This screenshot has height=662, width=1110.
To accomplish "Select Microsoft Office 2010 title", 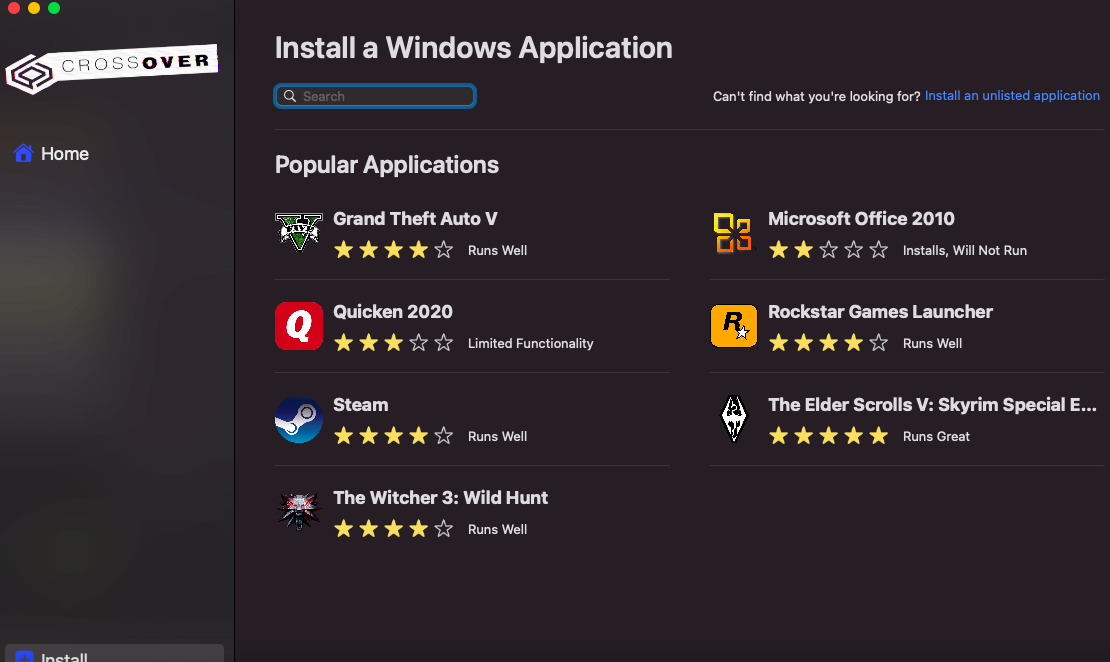I will pos(861,219).
